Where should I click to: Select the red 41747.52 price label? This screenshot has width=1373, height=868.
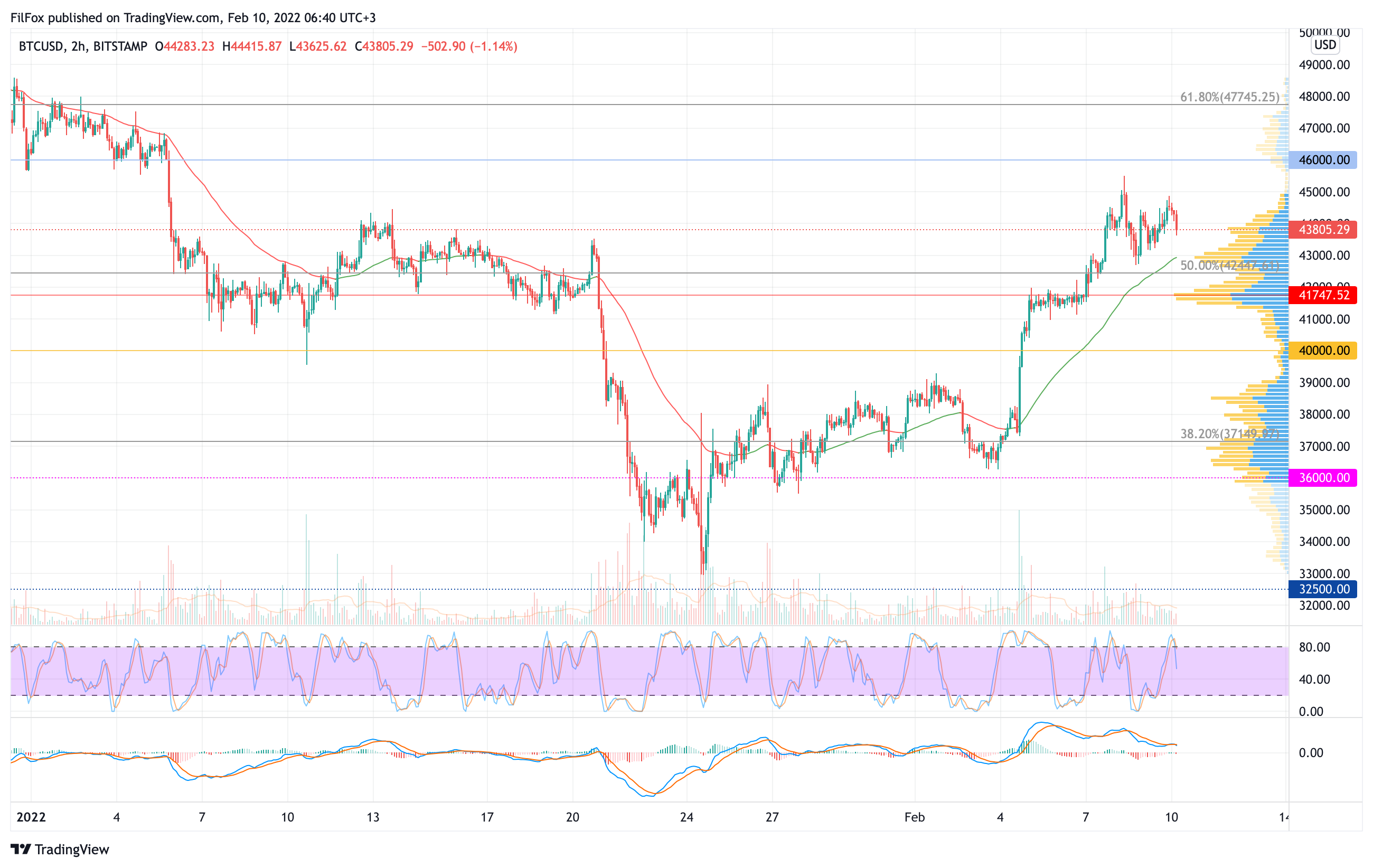point(1323,295)
